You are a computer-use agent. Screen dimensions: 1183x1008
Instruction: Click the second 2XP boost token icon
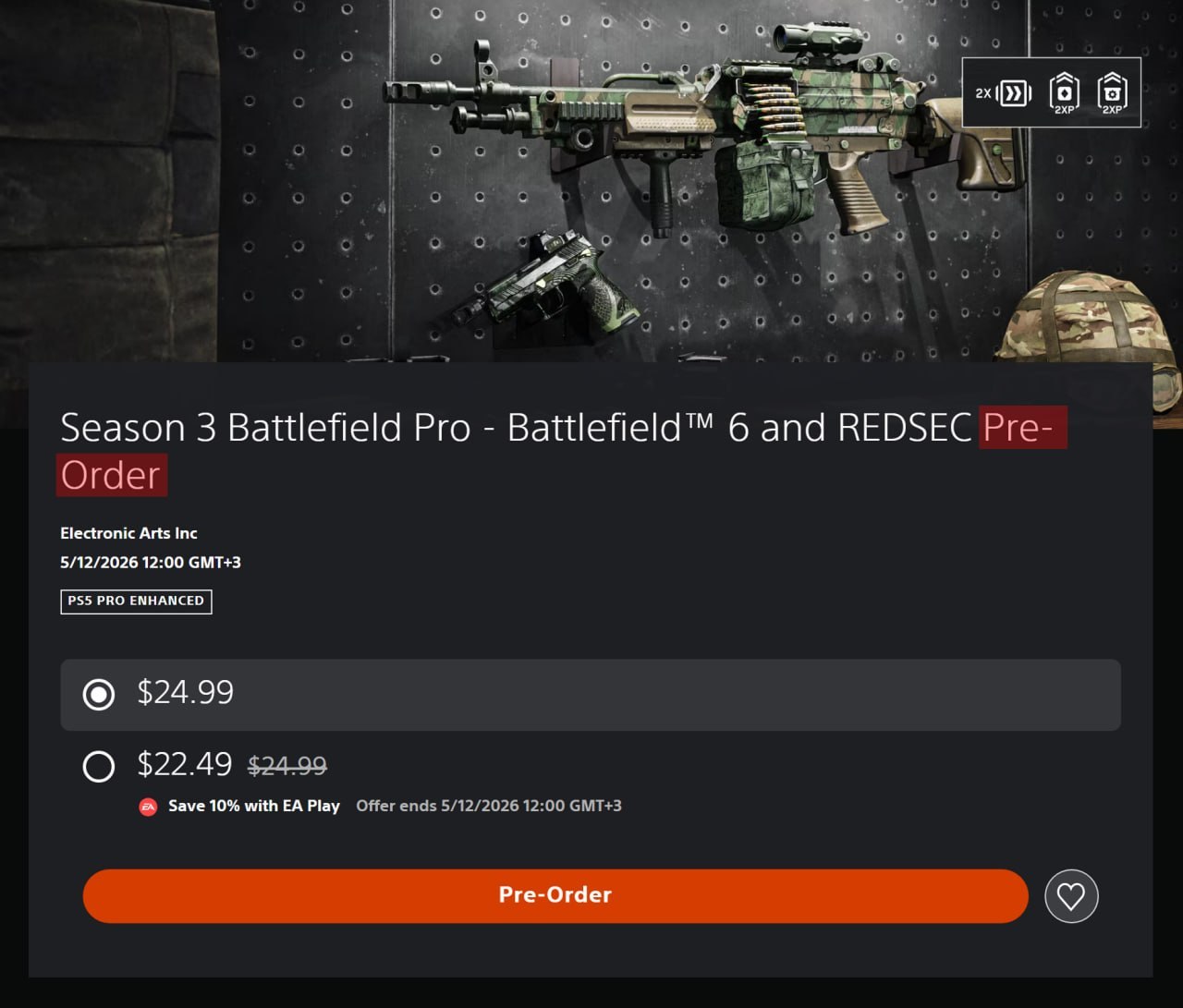click(x=1112, y=93)
